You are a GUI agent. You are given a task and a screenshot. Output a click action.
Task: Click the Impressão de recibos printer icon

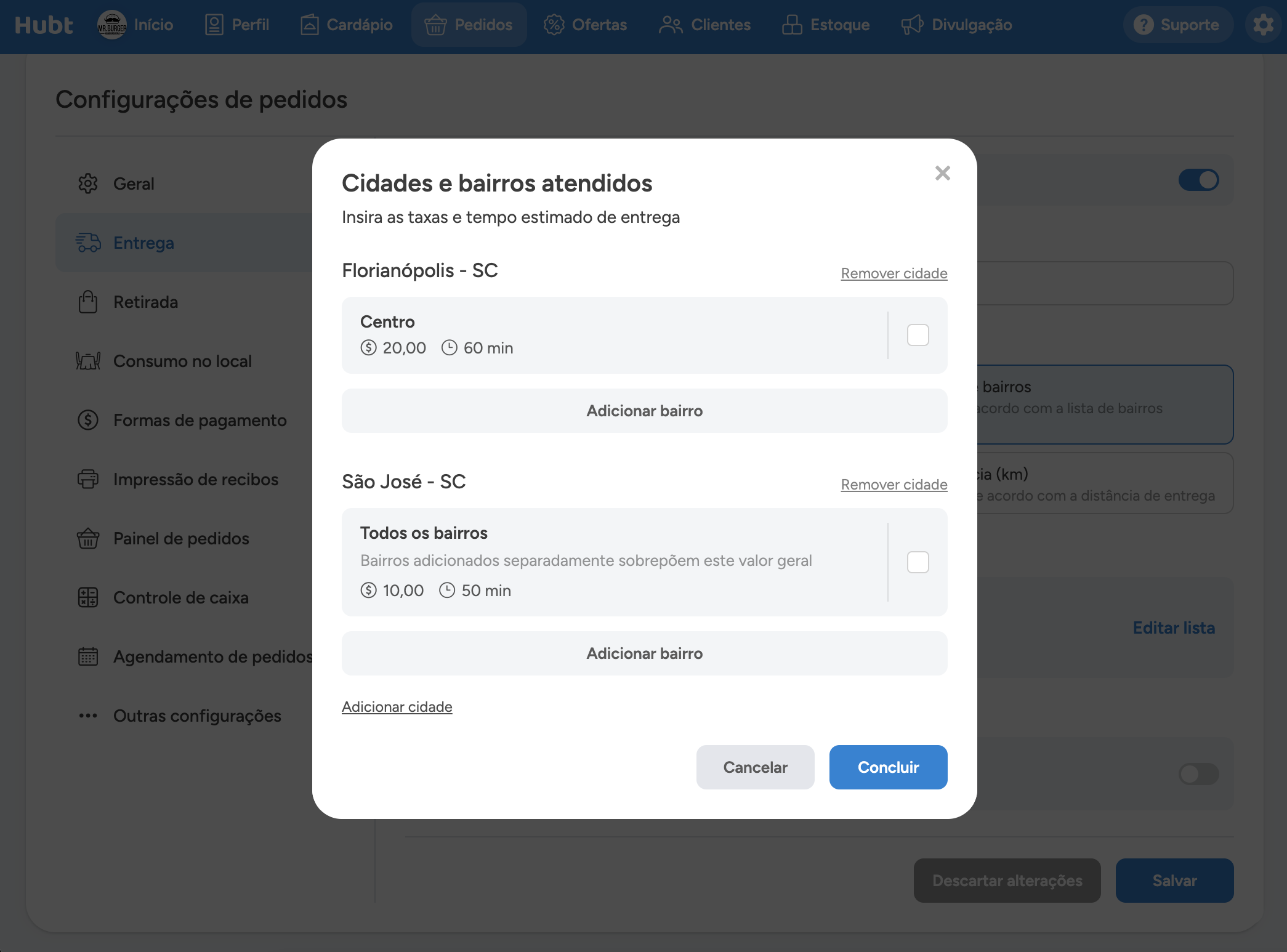88,479
